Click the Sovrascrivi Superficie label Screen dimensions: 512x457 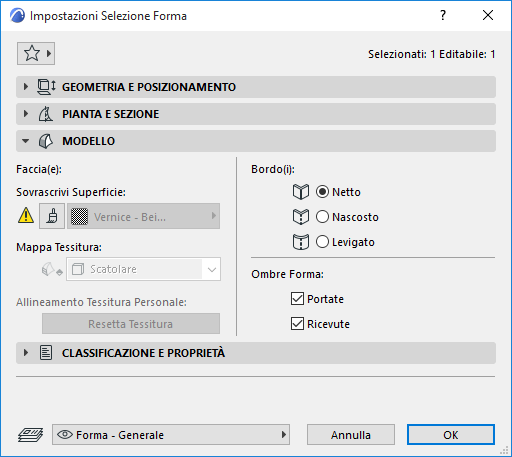coord(71,192)
